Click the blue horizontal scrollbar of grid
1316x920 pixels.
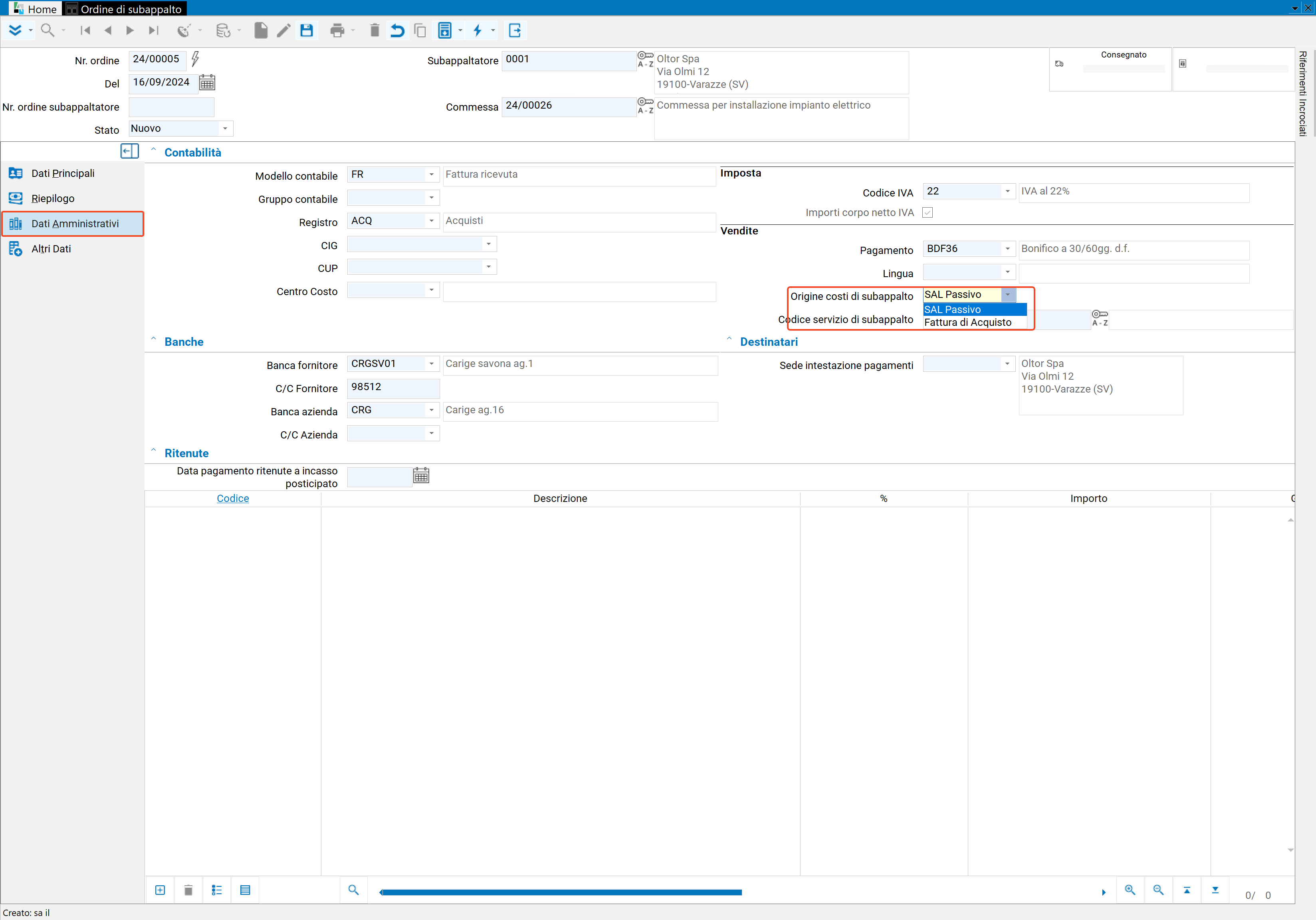(561, 892)
